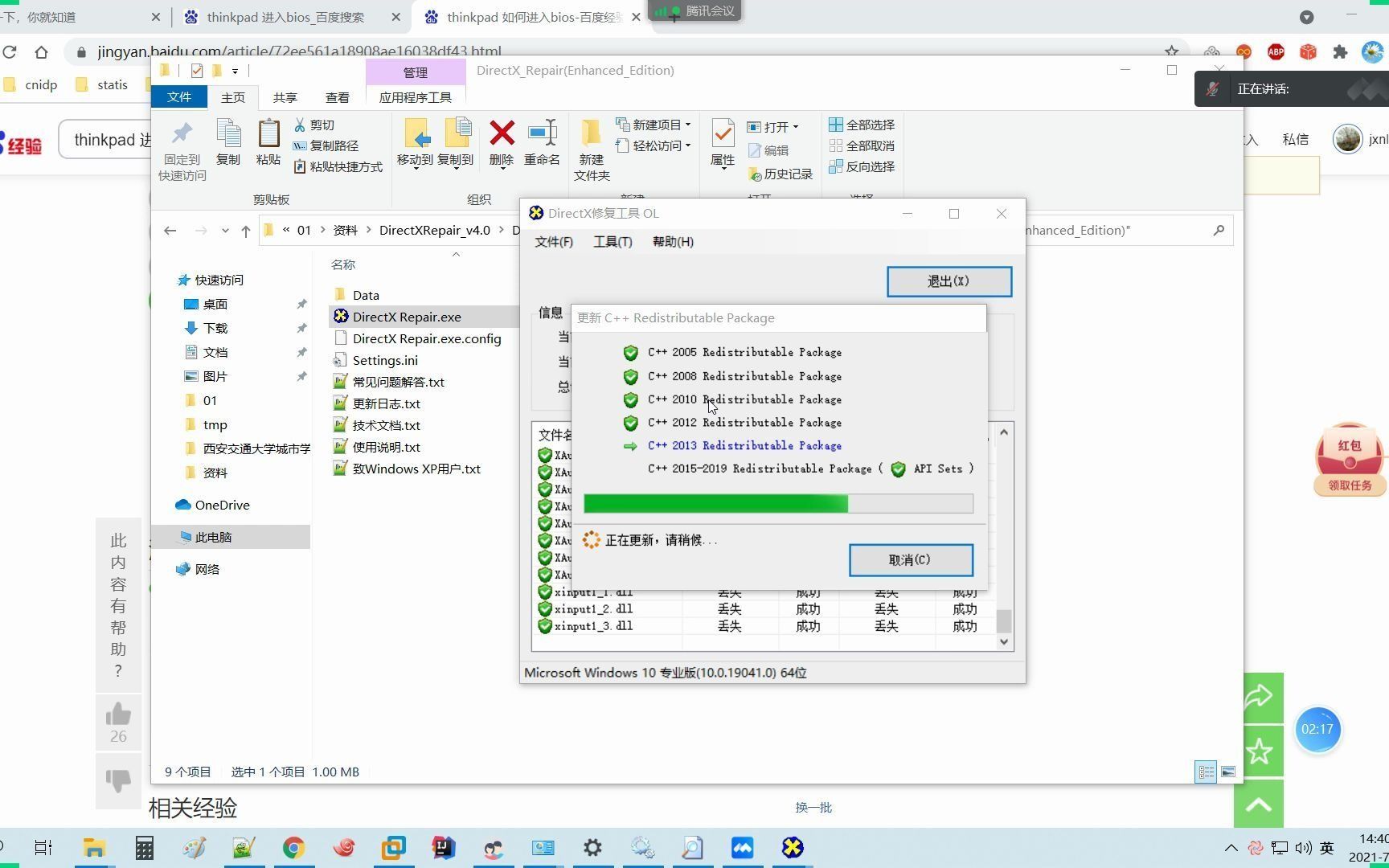Click the Explorer back arrow
The height and width of the screenshot is (868, 1389).
pos(170,231)
